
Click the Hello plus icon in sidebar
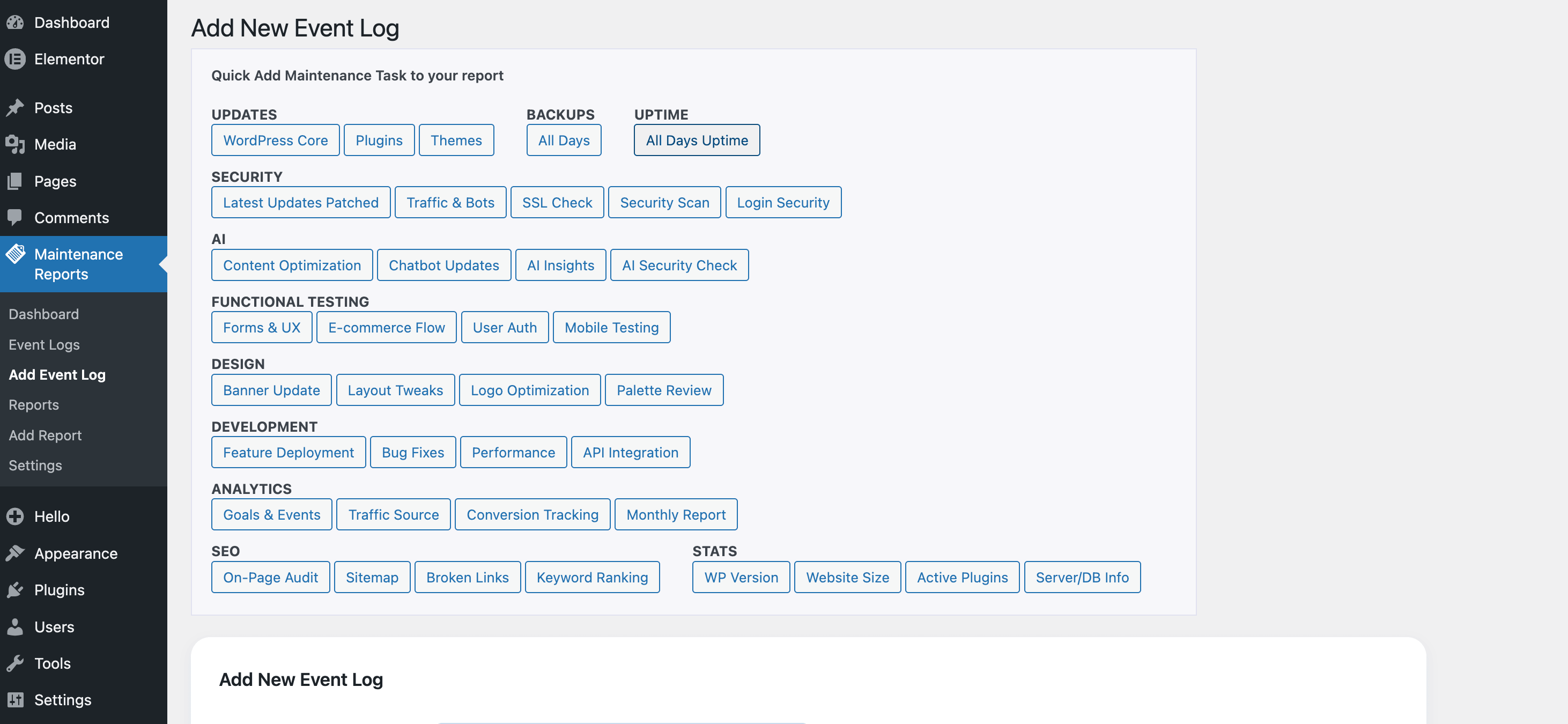coord(15,516)
